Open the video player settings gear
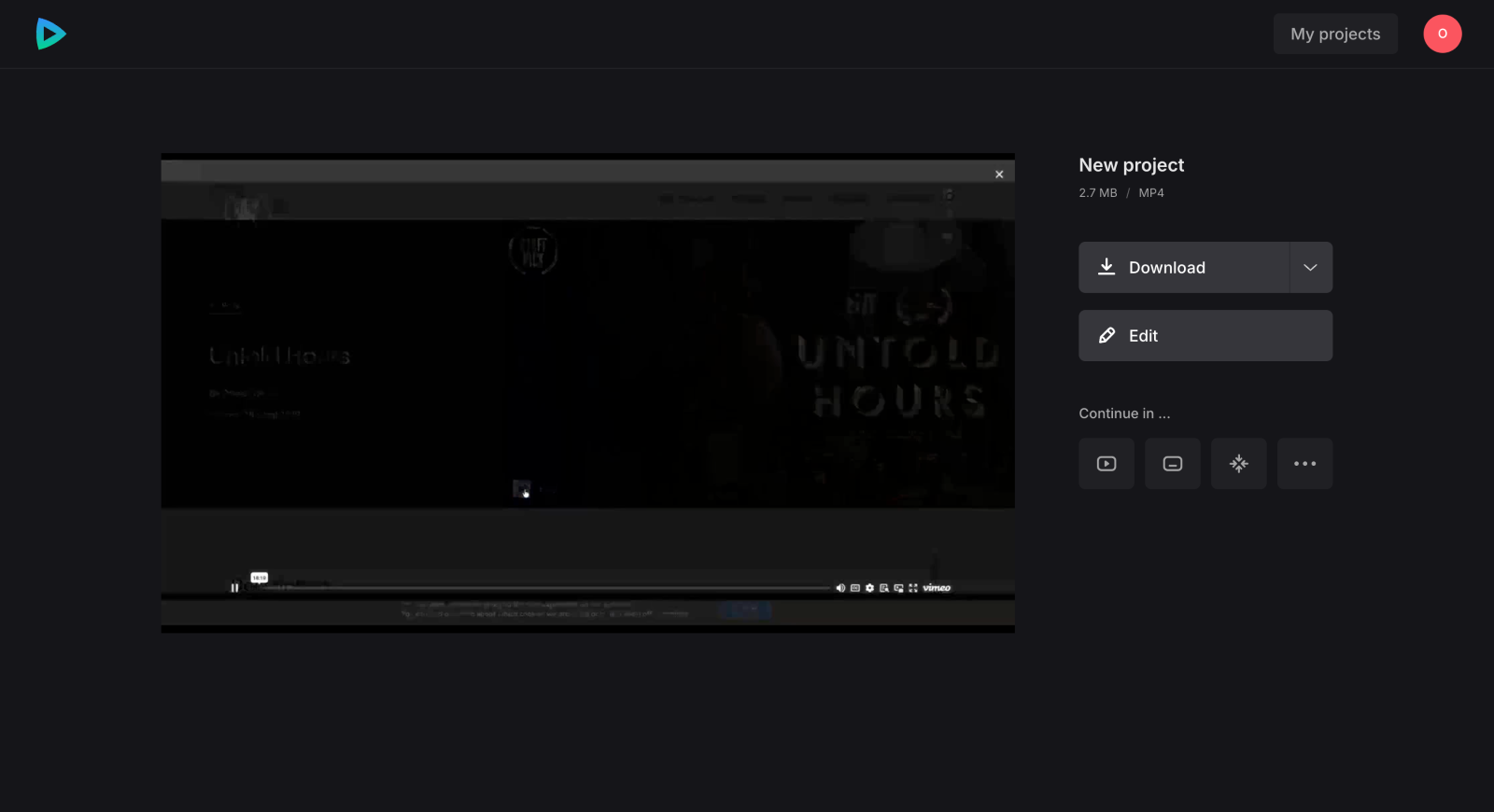 click(x=869, y=588)
